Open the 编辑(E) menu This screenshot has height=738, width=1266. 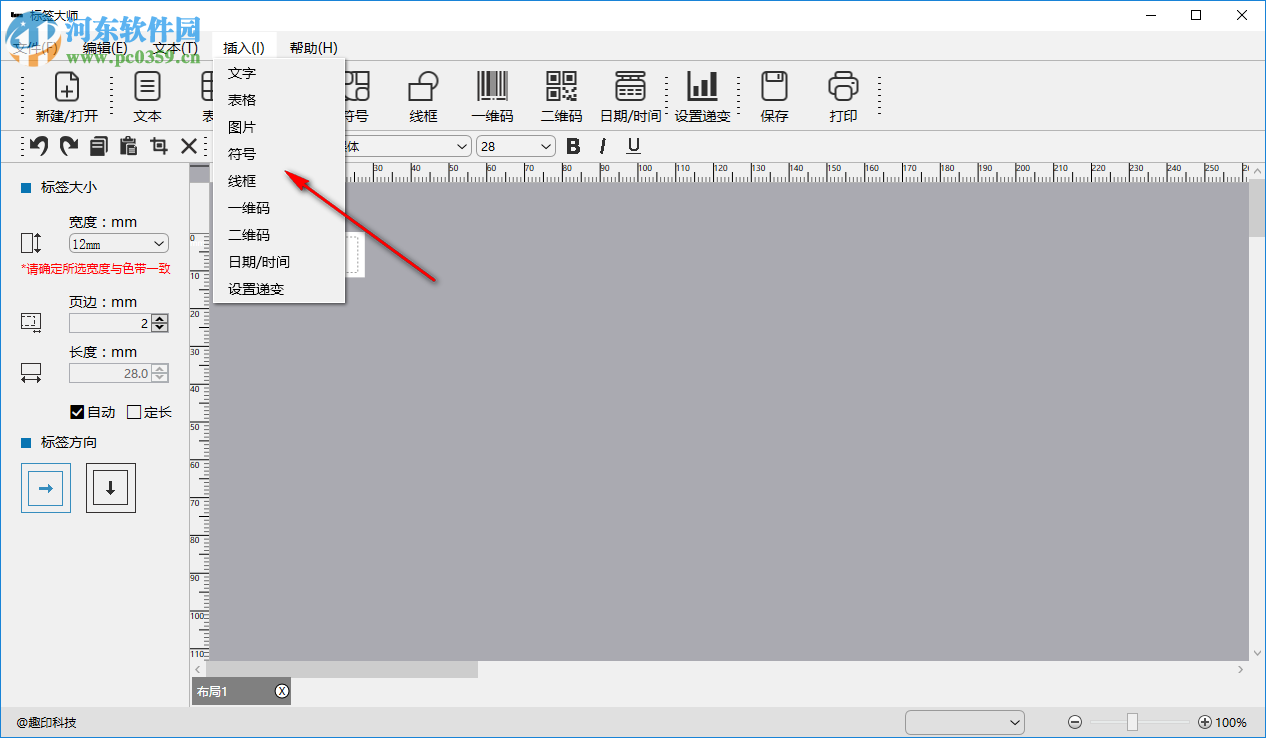coord(105,47)
